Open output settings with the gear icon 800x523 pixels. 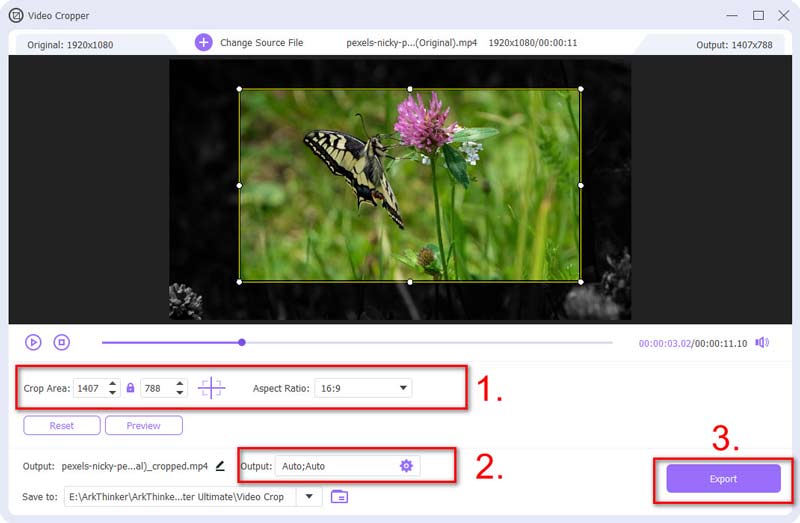[406, 465]
